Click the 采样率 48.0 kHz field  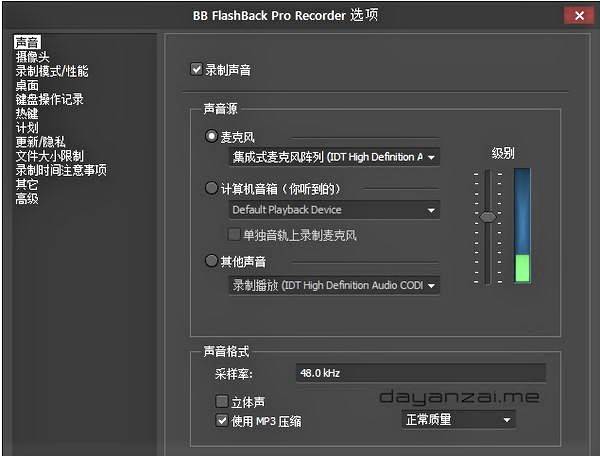419,373
